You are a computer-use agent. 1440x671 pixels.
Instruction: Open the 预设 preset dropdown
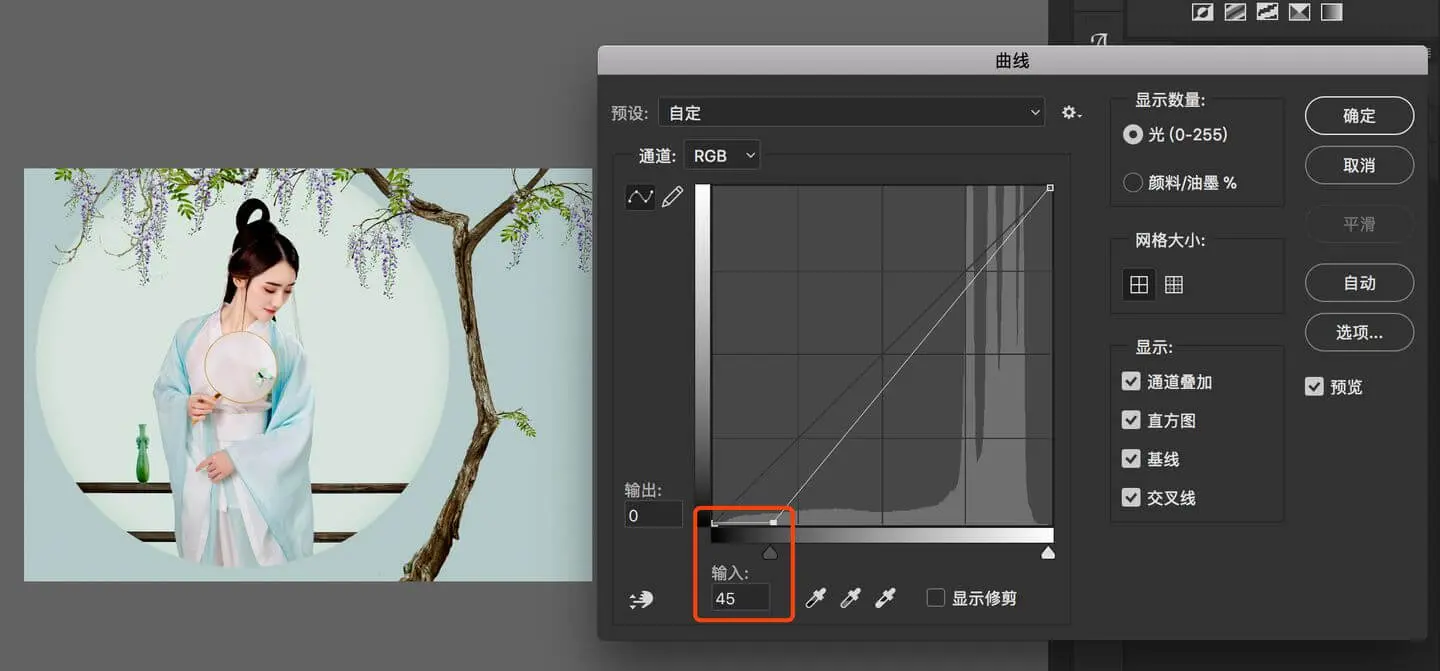pyautogui.click(x=851, y=113)
